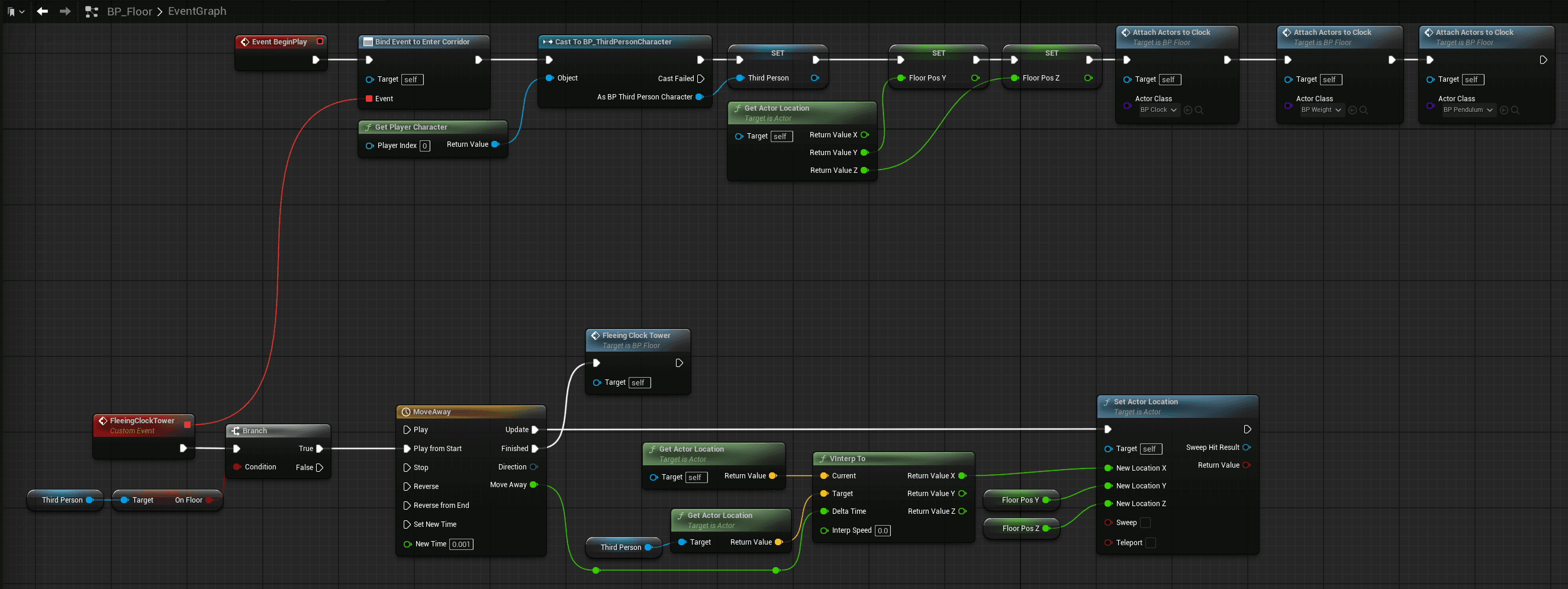The width and height of the screenshot is (1568, 589).
Task: Open the bookmarks dropdown in top-left corner
Action: (15, 12)
